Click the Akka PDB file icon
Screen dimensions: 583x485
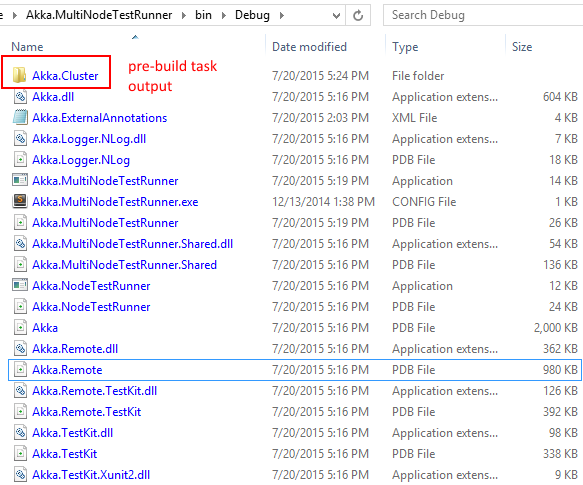click(20, 328)
